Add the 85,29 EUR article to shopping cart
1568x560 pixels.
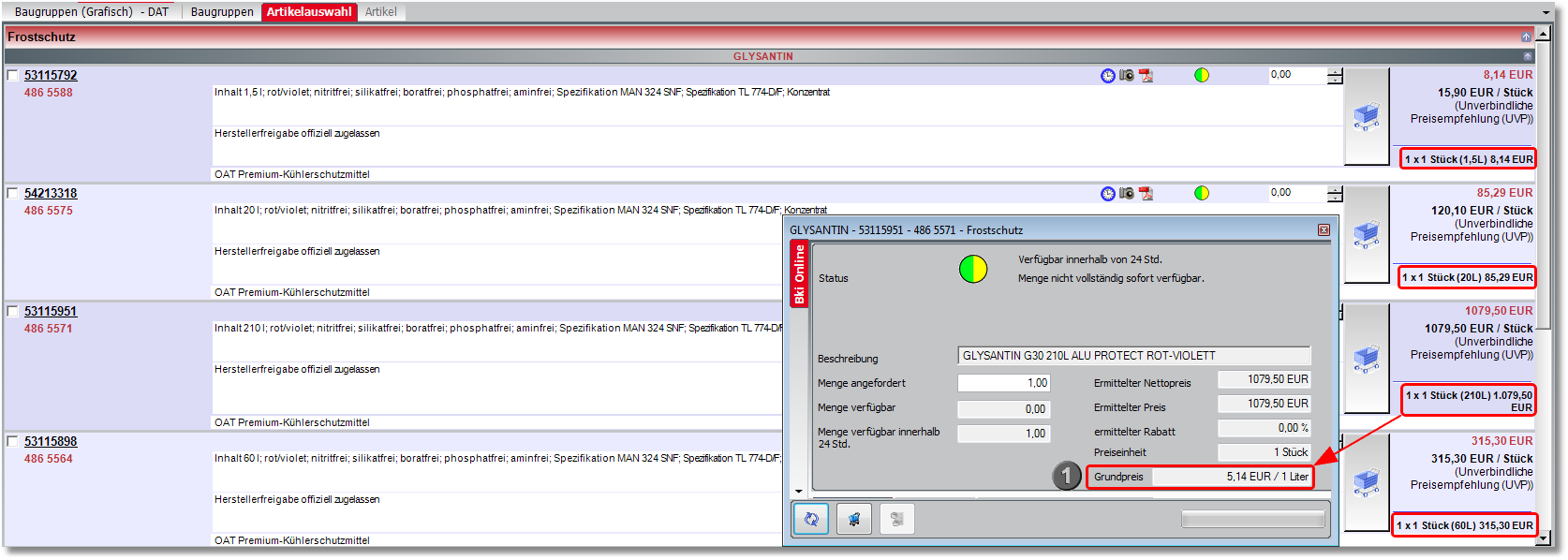(1367, 234)
